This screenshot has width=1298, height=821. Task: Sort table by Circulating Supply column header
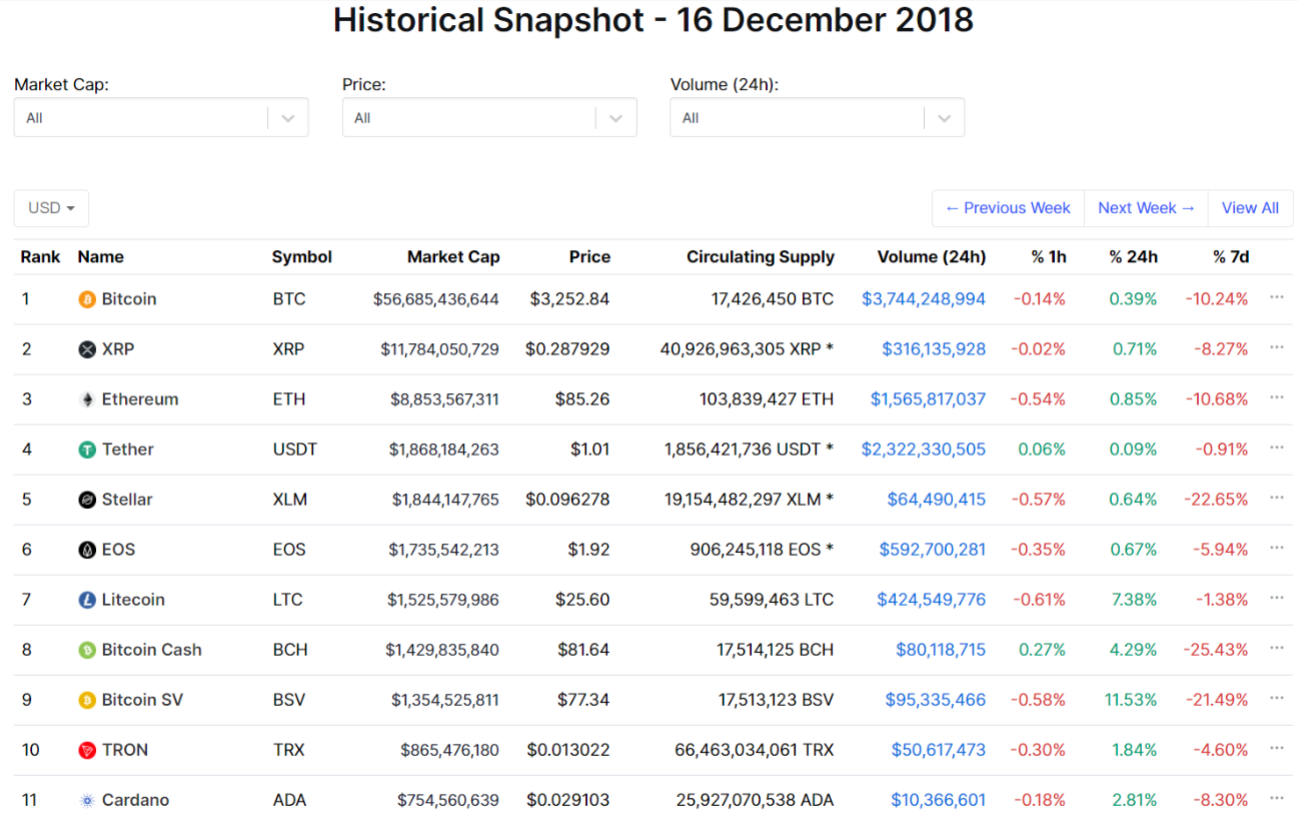coord(760,257)
